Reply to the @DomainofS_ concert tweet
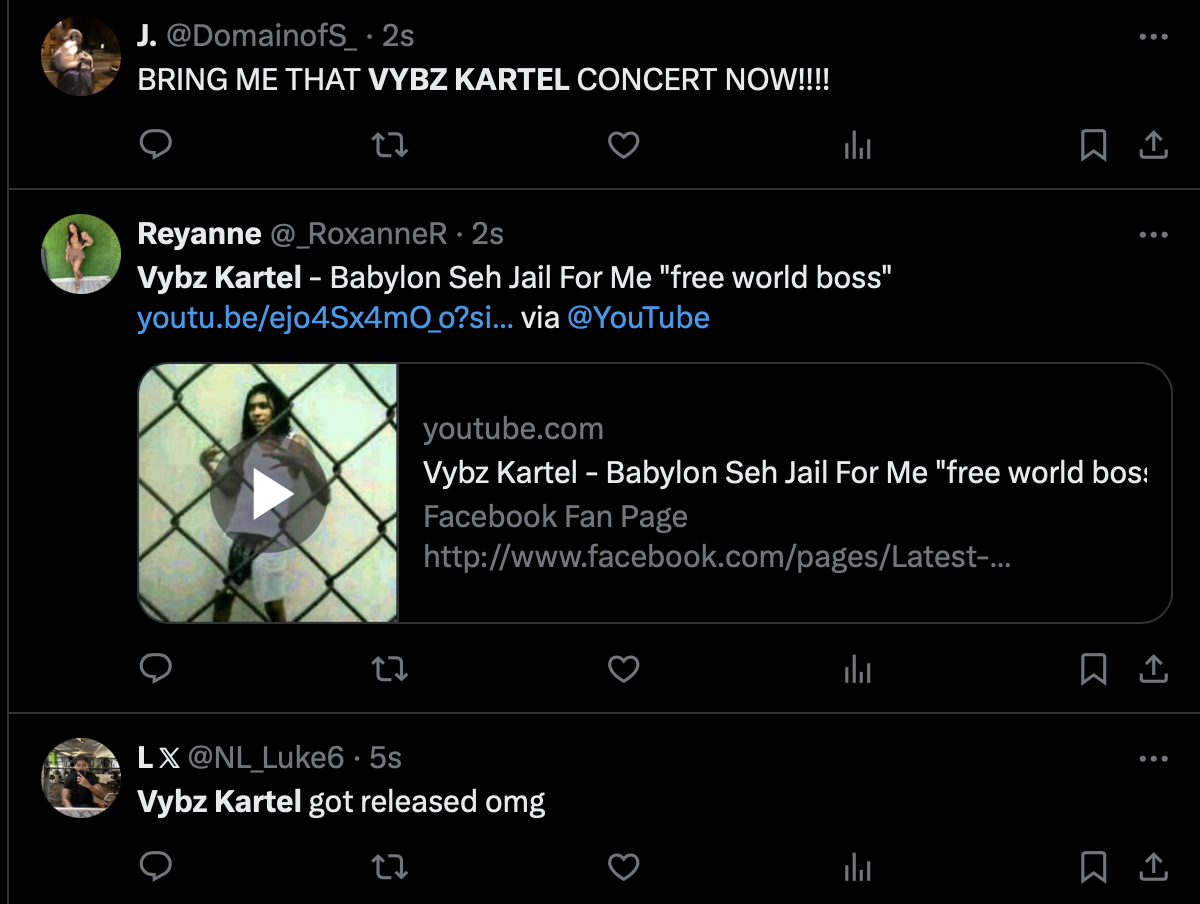The height and width of the screenshot is (904, 1200). point(155,145)
